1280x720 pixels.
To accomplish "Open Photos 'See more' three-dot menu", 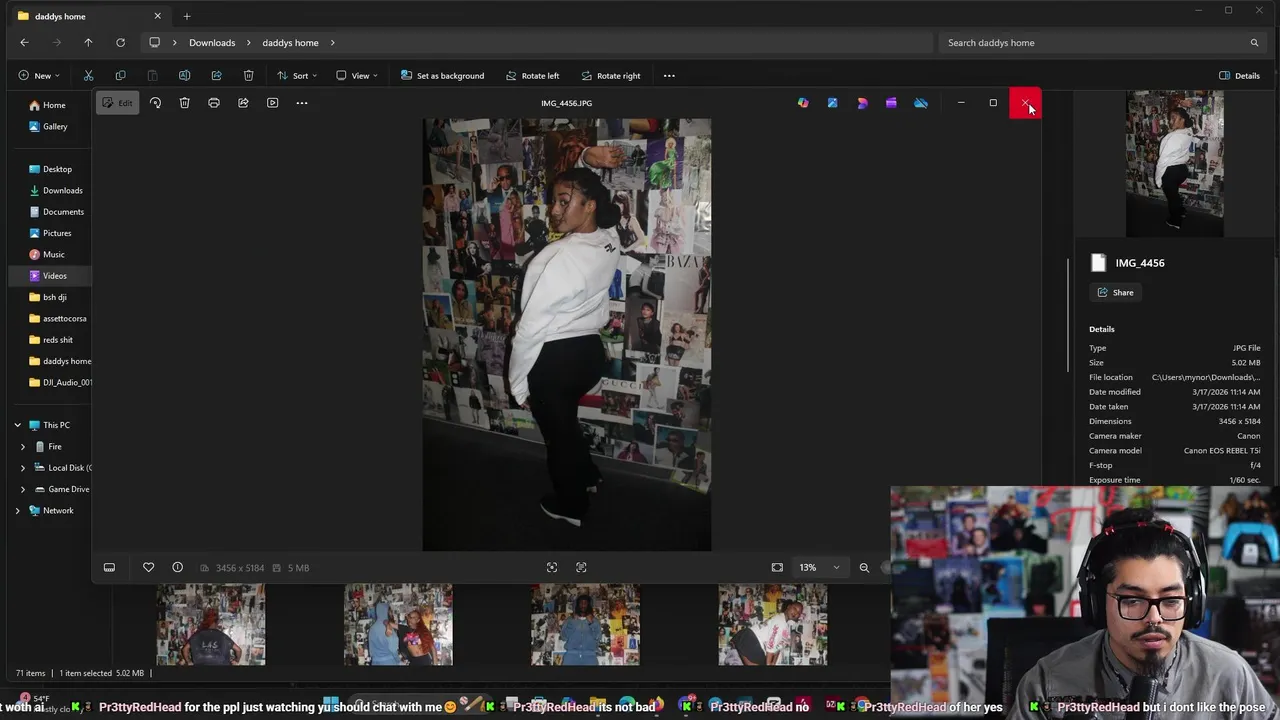I will 302,103.
